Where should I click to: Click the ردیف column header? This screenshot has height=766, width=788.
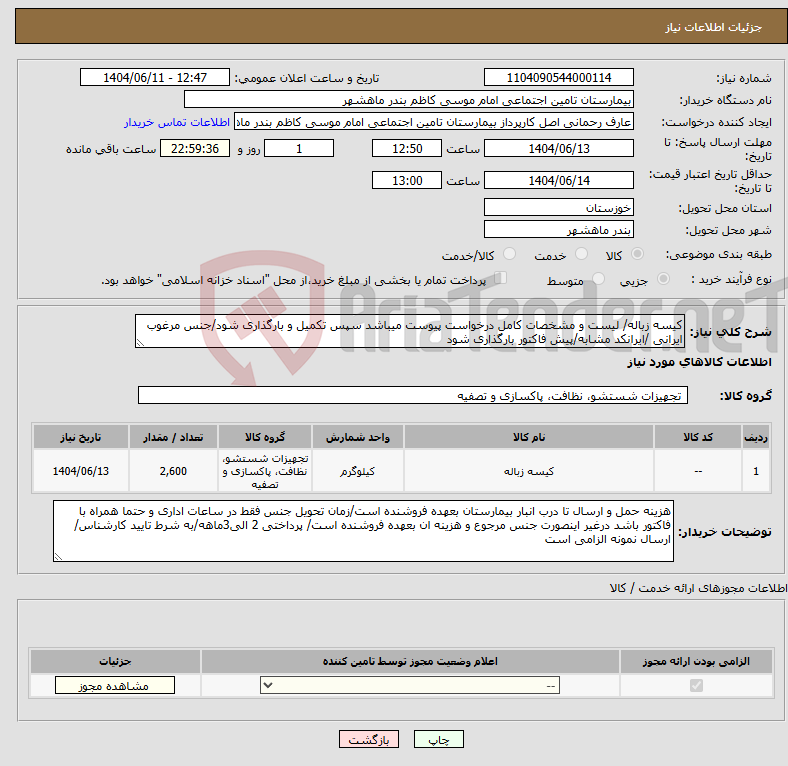pyautogui.click(x=755, y=437)
